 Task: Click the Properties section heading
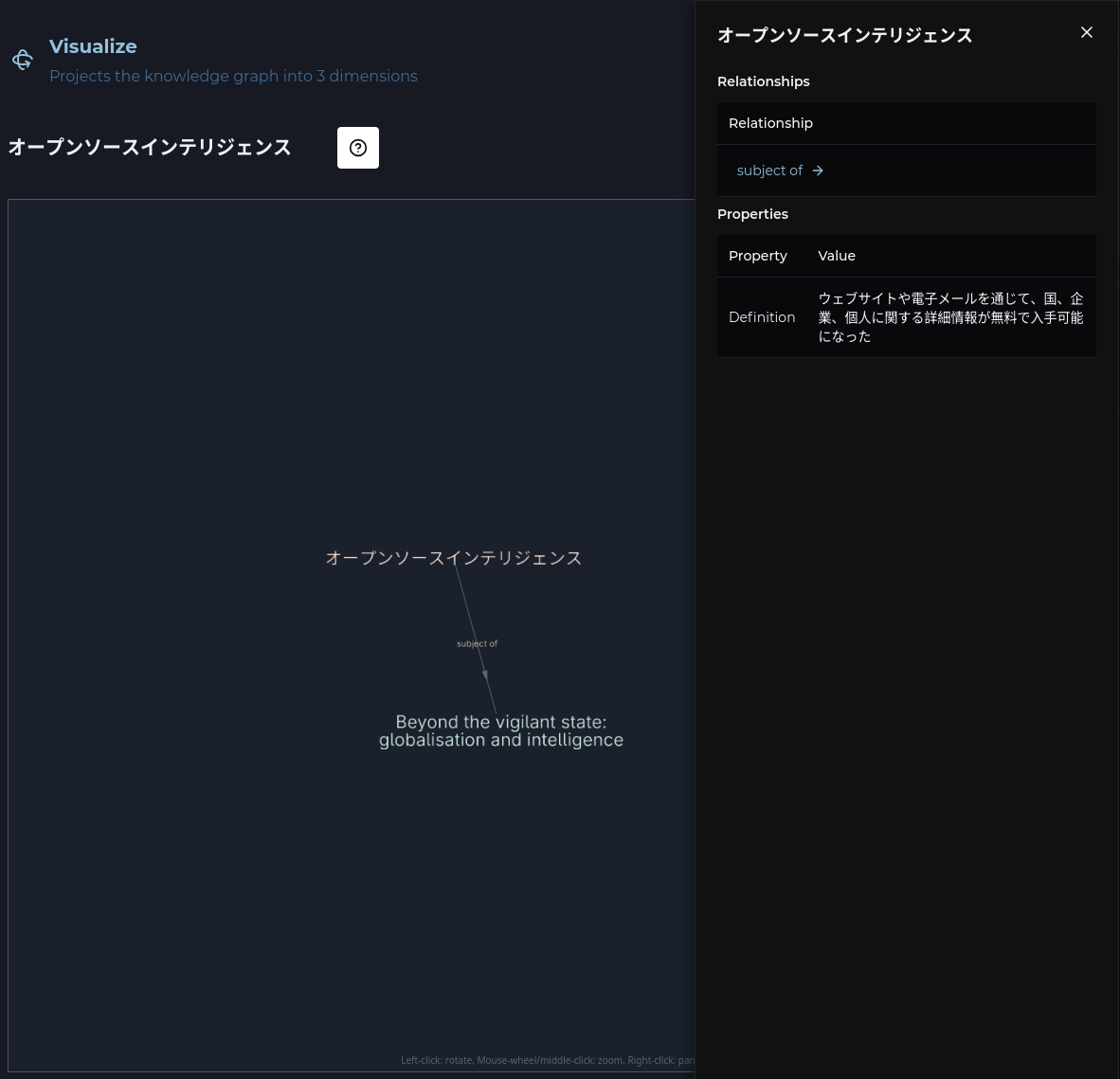(752, 214)
